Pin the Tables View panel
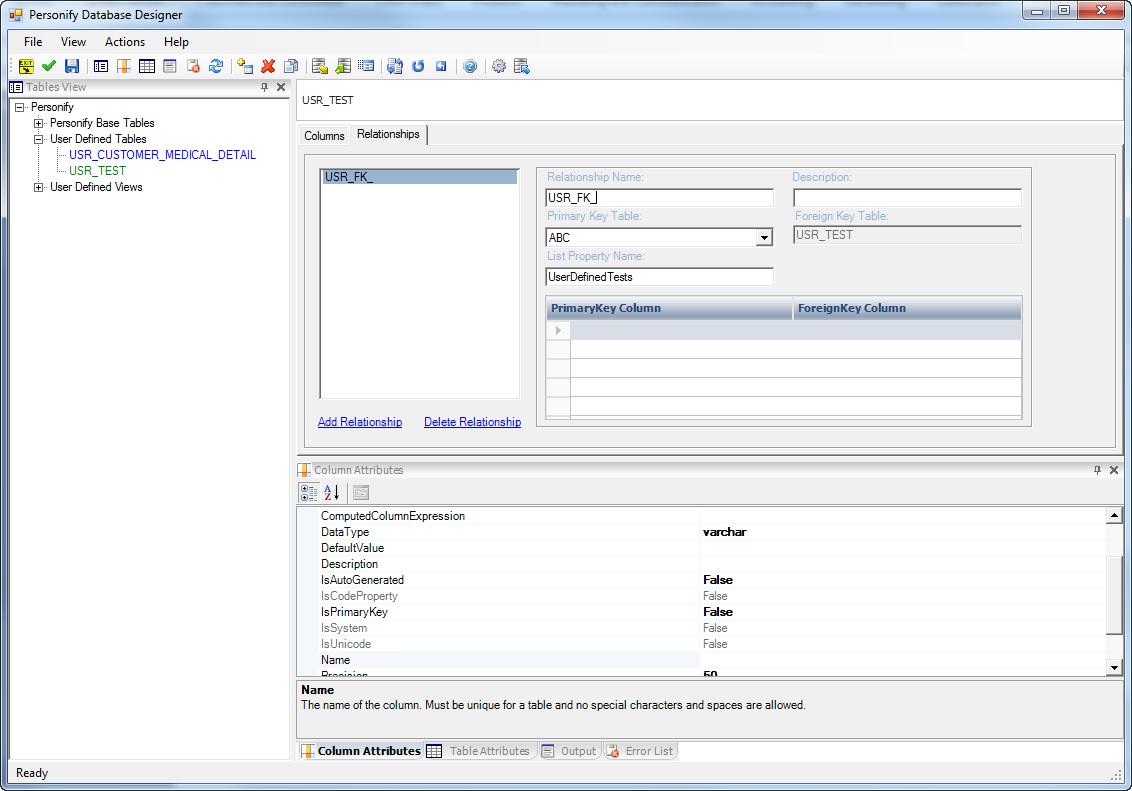 (265, 87)
